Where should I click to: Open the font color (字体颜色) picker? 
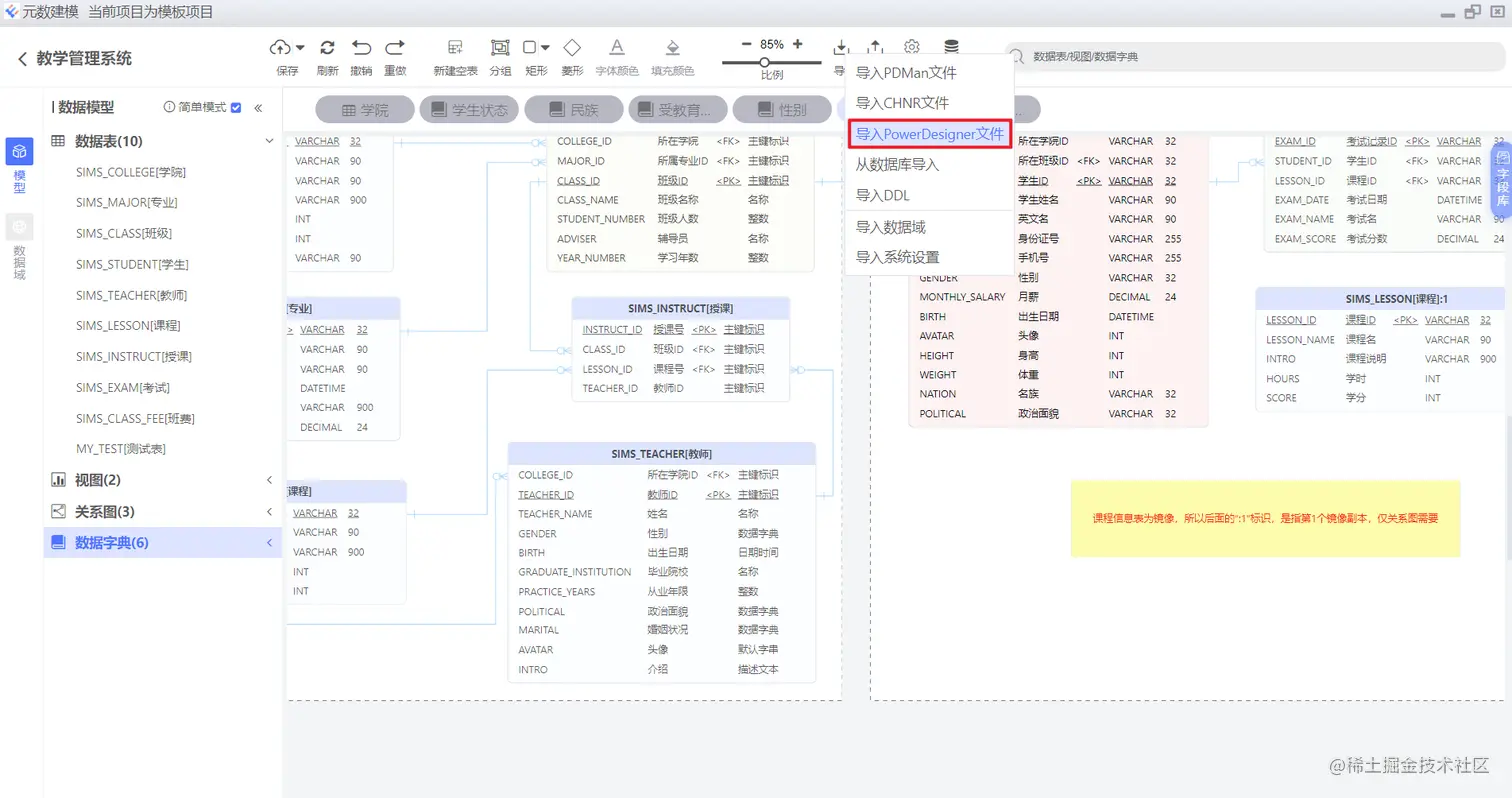point(617,47)
